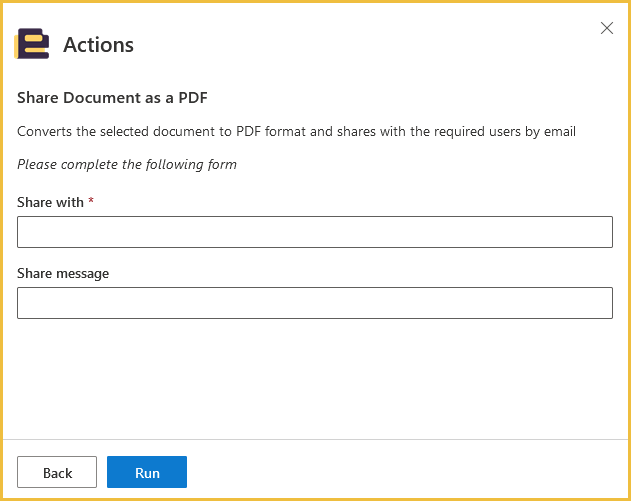Place cursor in the required recipients field
Viewport: 631px width, 501px height.
[315, 232]
